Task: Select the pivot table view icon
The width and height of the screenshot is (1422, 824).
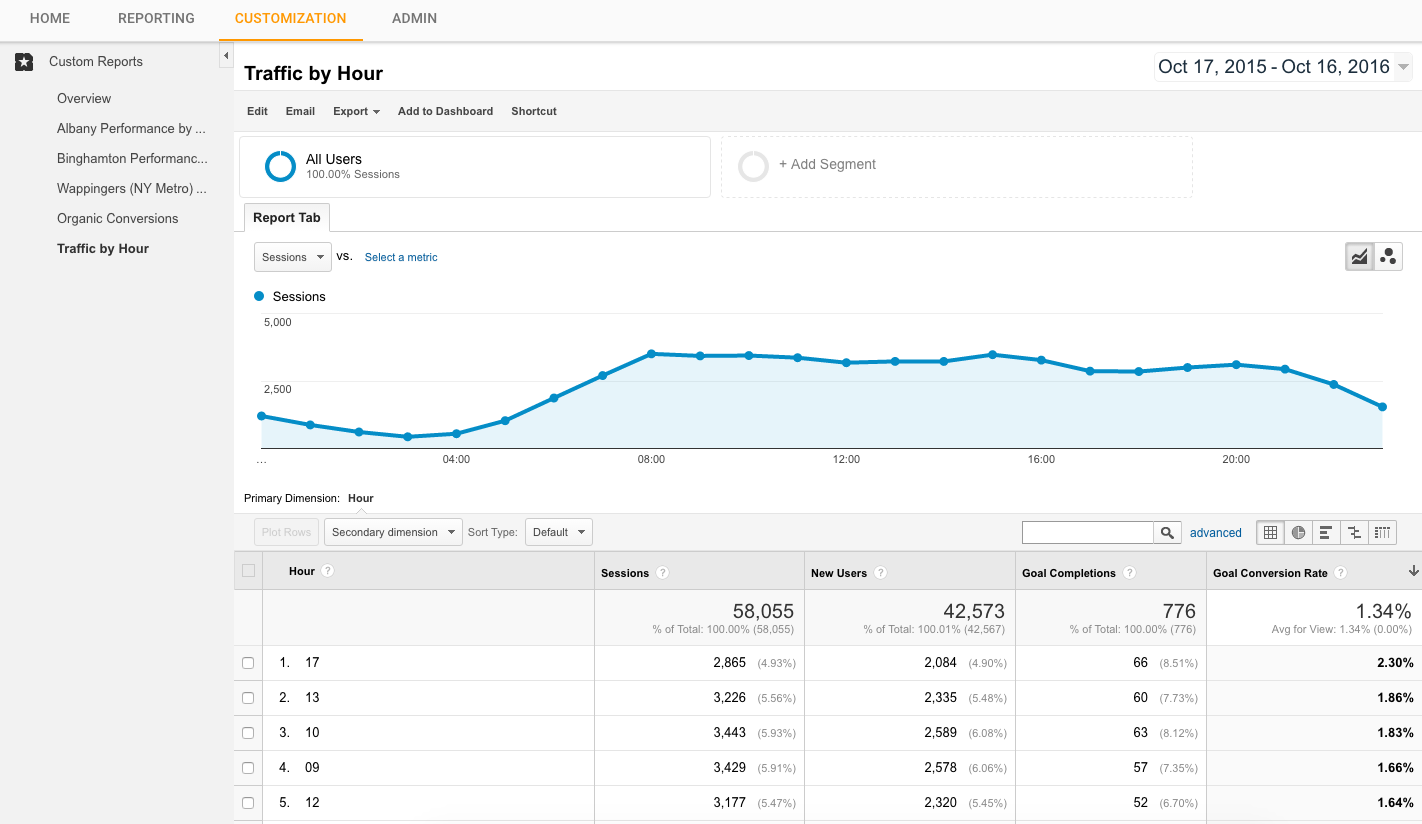Action: [x=1382, y=533]
